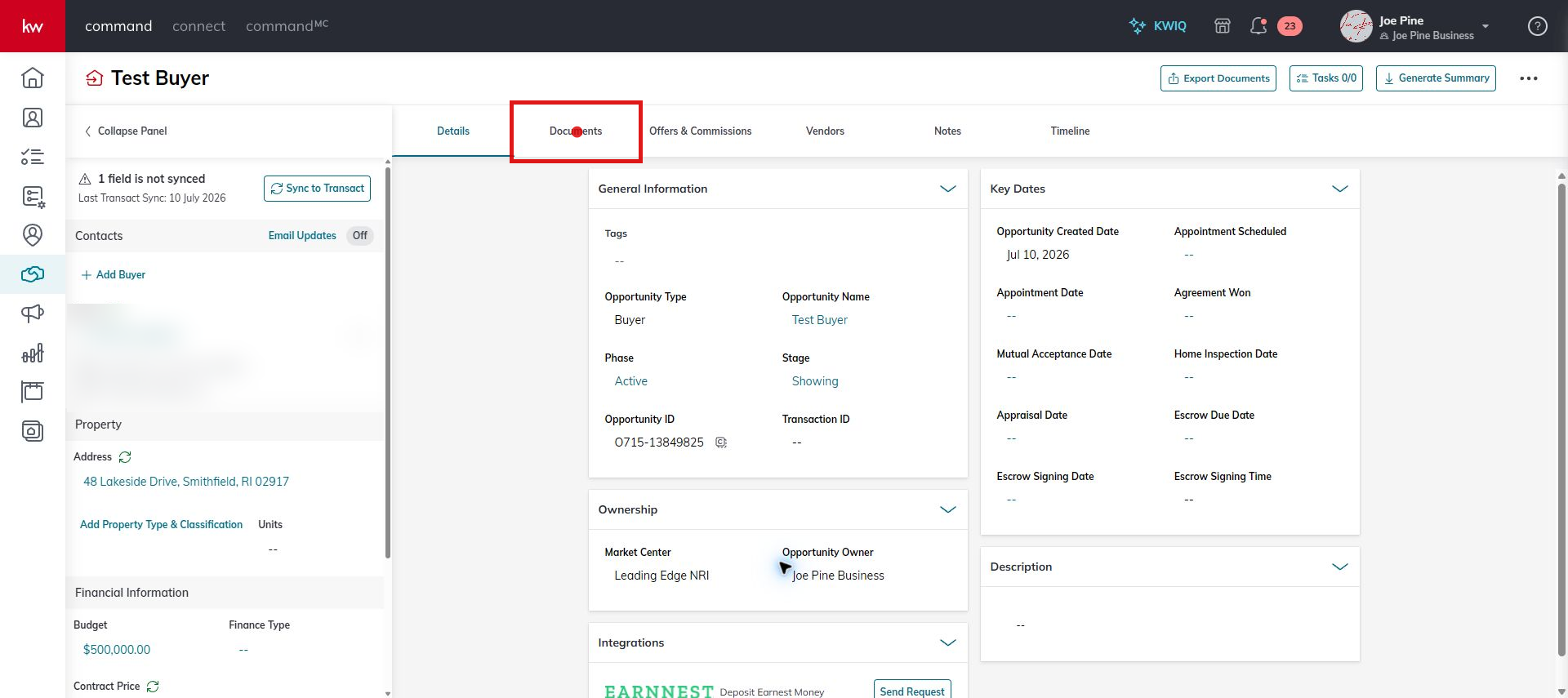Click the Test Buyer opportunity type icon
This screenshot has width=1568, height=698.
95,78
